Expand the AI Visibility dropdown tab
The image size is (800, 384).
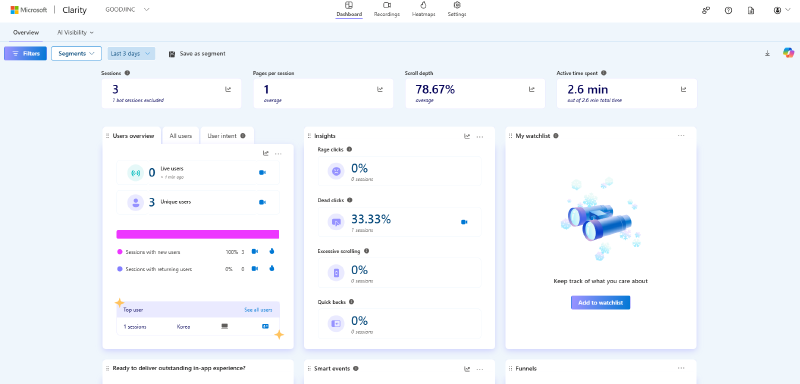pos(76,32)
